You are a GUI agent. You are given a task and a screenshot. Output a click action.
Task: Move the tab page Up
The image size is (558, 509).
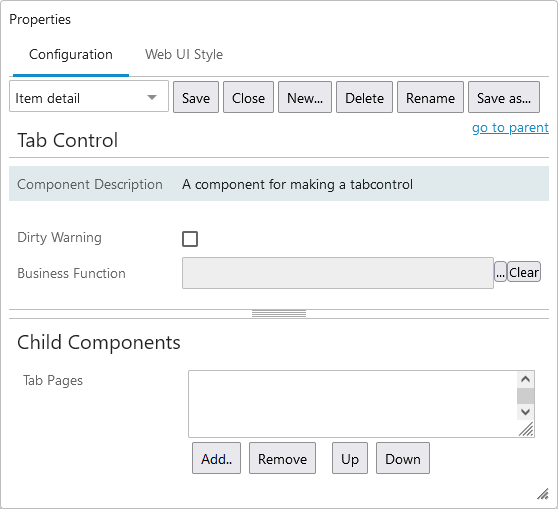350,458
